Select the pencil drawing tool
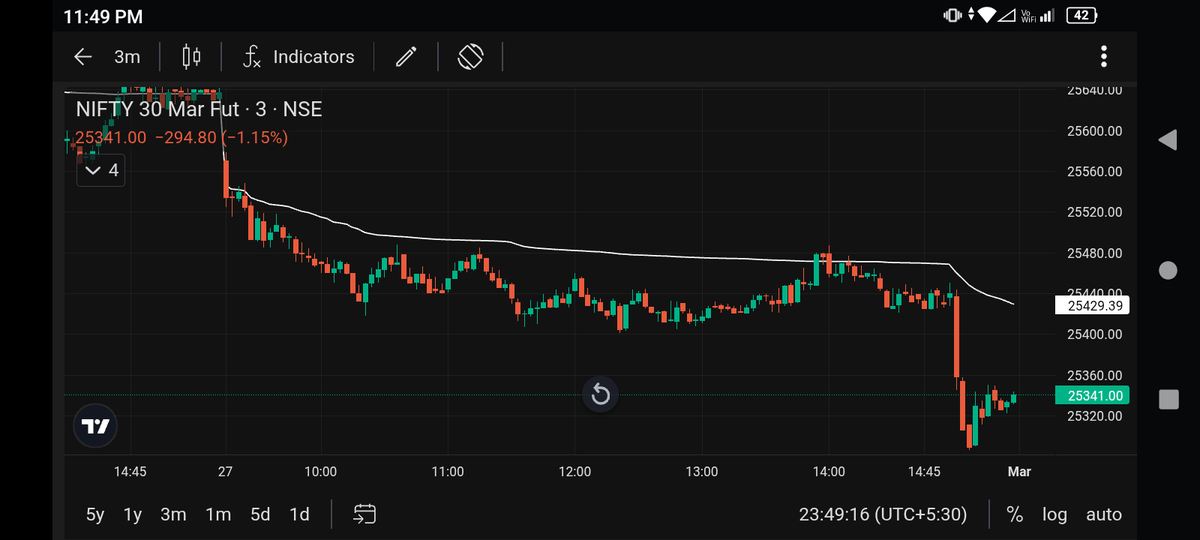The height and width of the screenshot is (540, 1200). coord(405,57)
